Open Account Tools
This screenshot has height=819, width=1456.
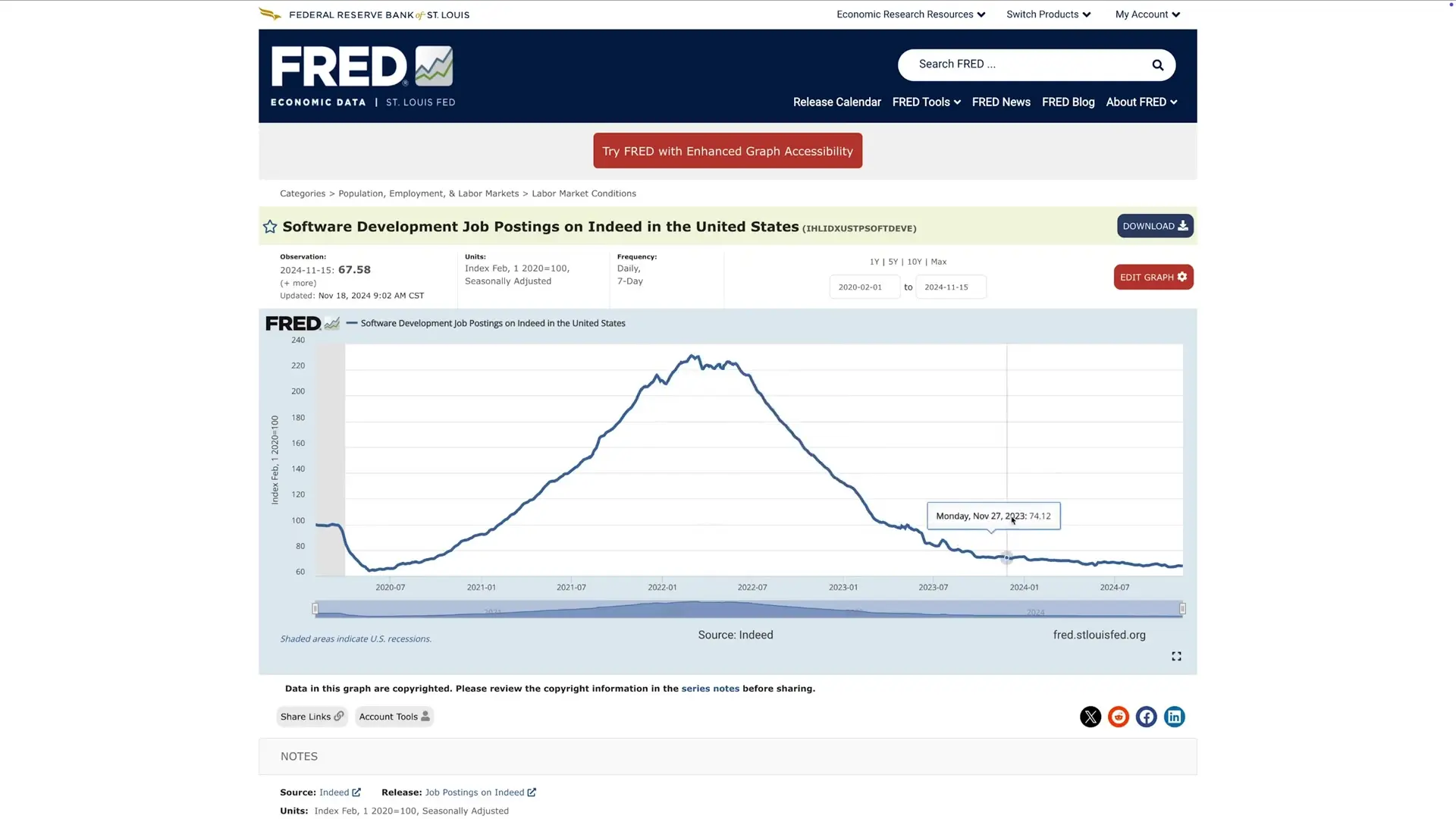pos(394,717)
